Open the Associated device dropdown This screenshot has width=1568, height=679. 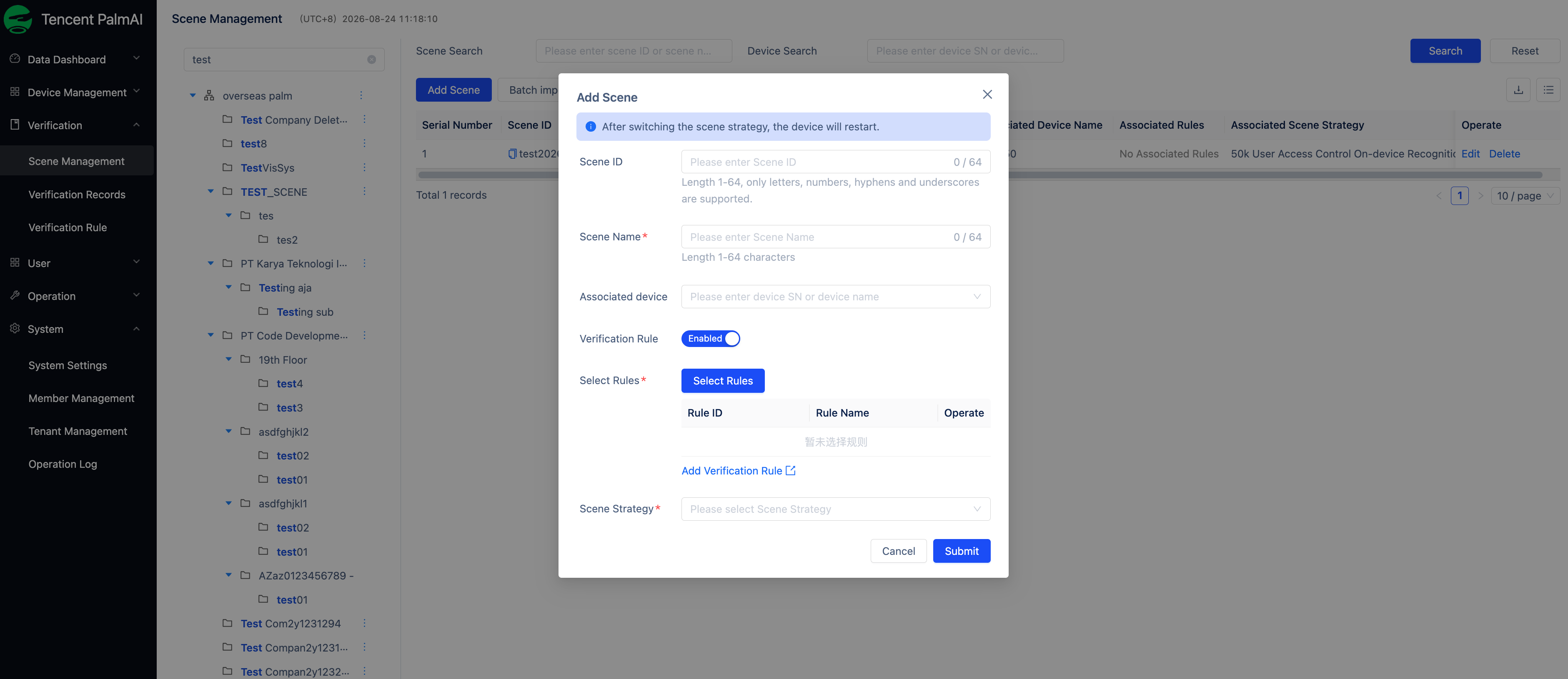(x=836, y=297)
